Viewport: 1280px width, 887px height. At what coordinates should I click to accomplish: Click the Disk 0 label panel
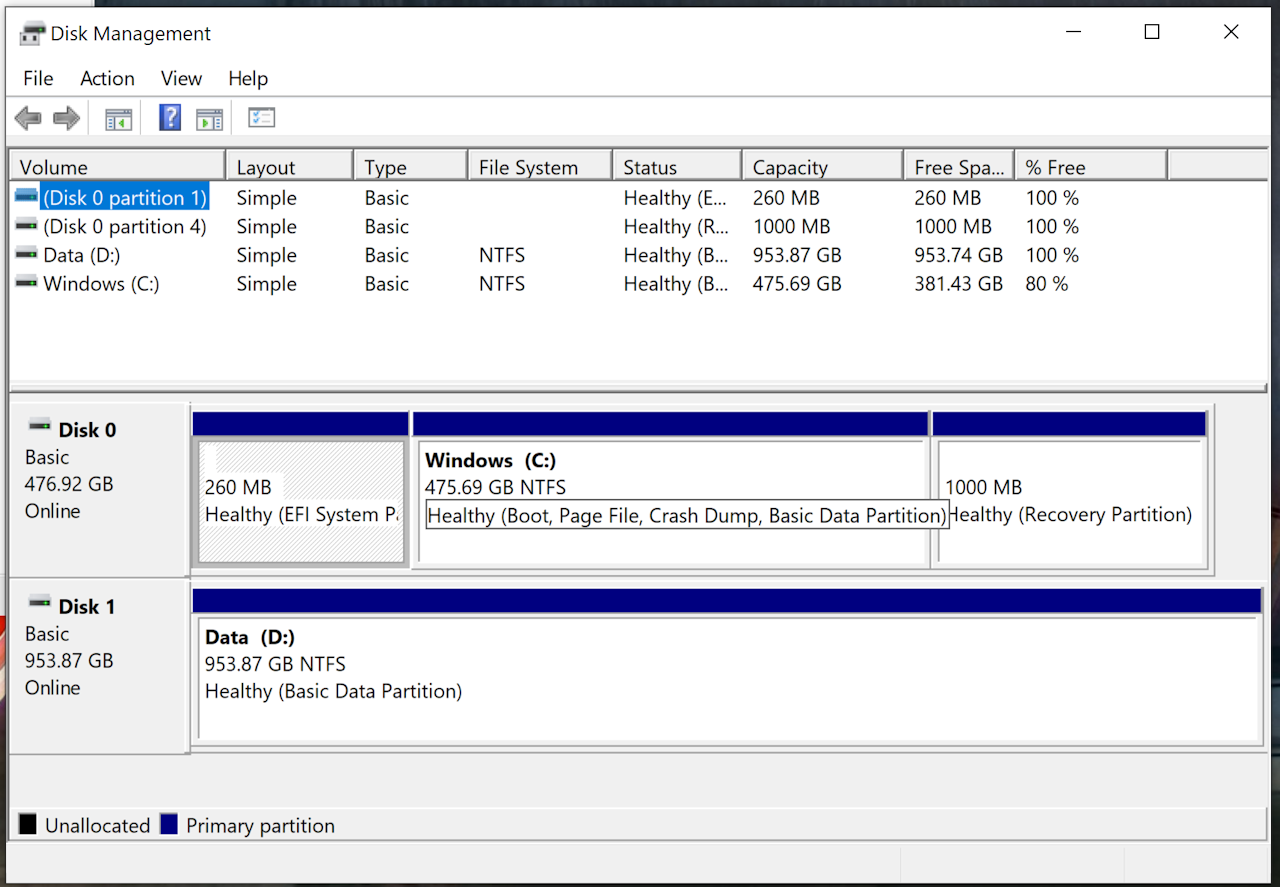pyautogui.click(x=99, y=490)
